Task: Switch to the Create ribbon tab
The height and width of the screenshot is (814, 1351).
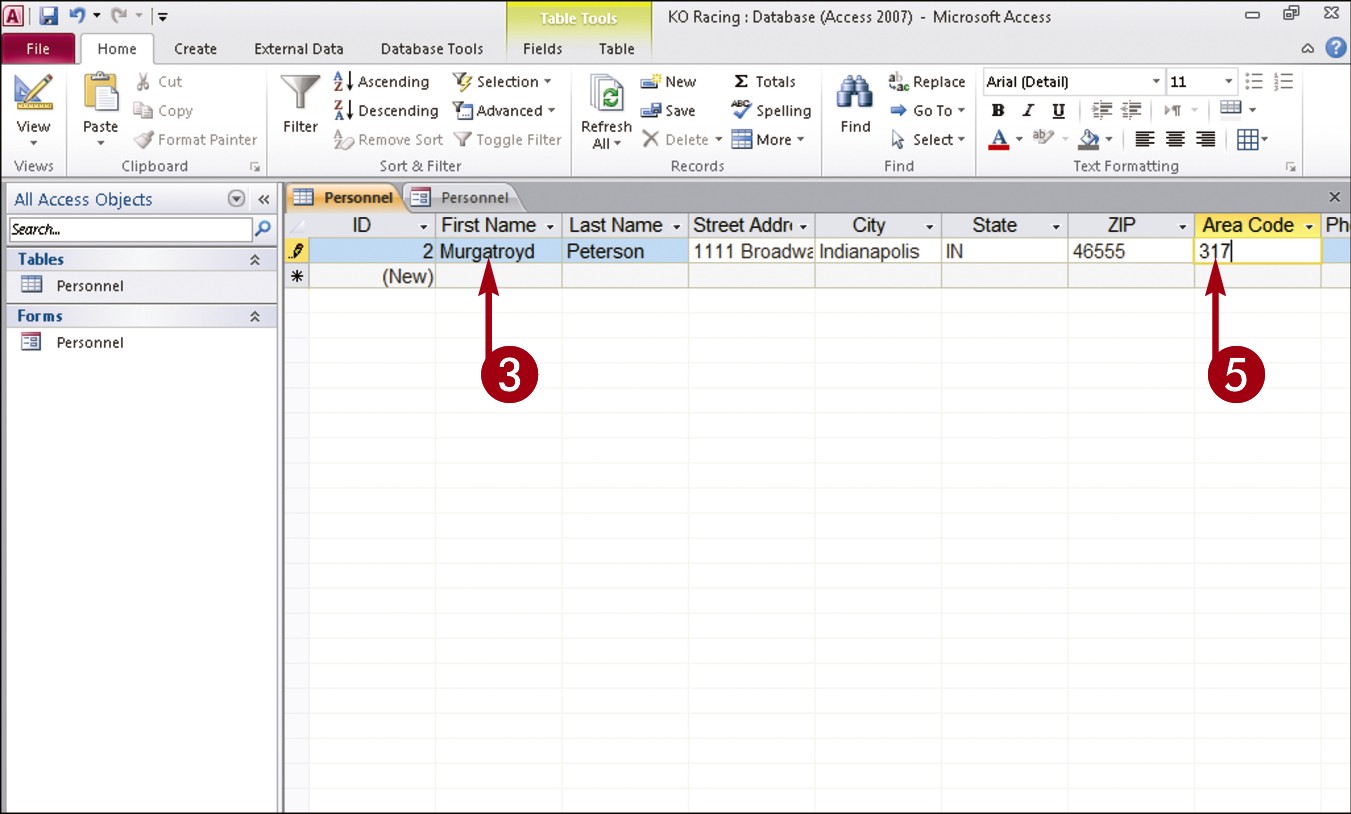Action: coord(195,48)
